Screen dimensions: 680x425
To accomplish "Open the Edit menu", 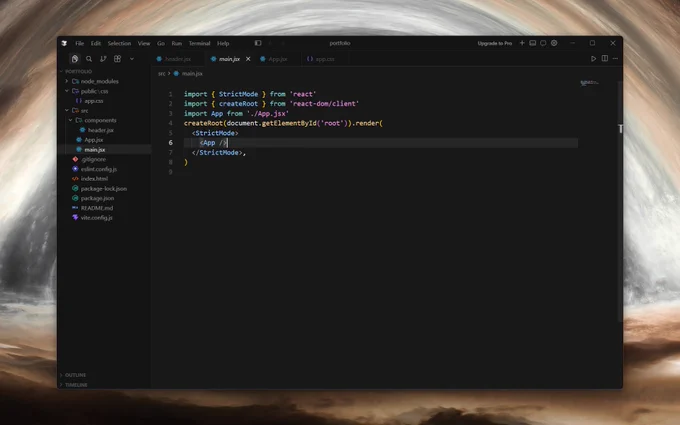I will point(95,43).
